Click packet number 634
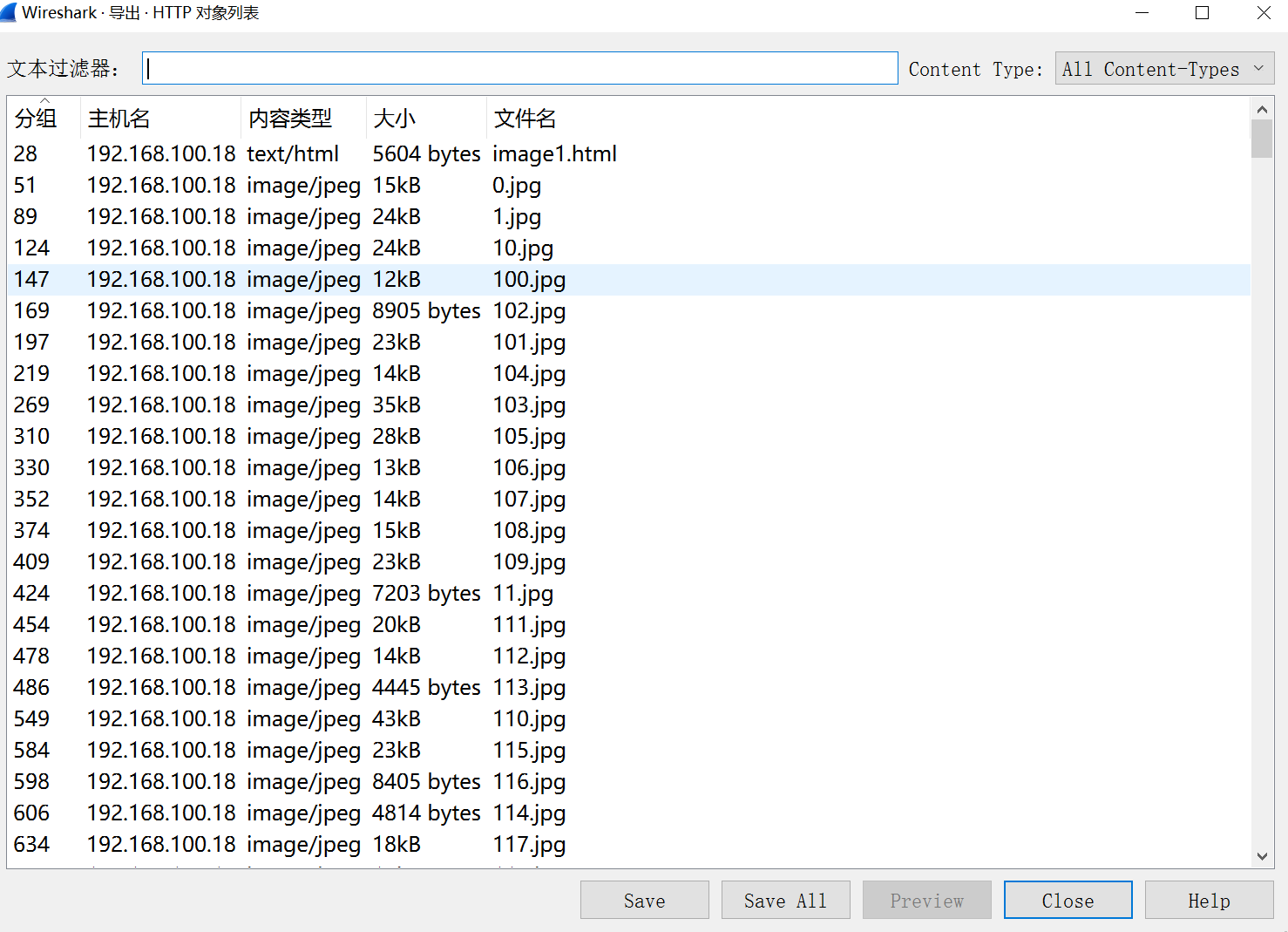 (x=31, y=844)
